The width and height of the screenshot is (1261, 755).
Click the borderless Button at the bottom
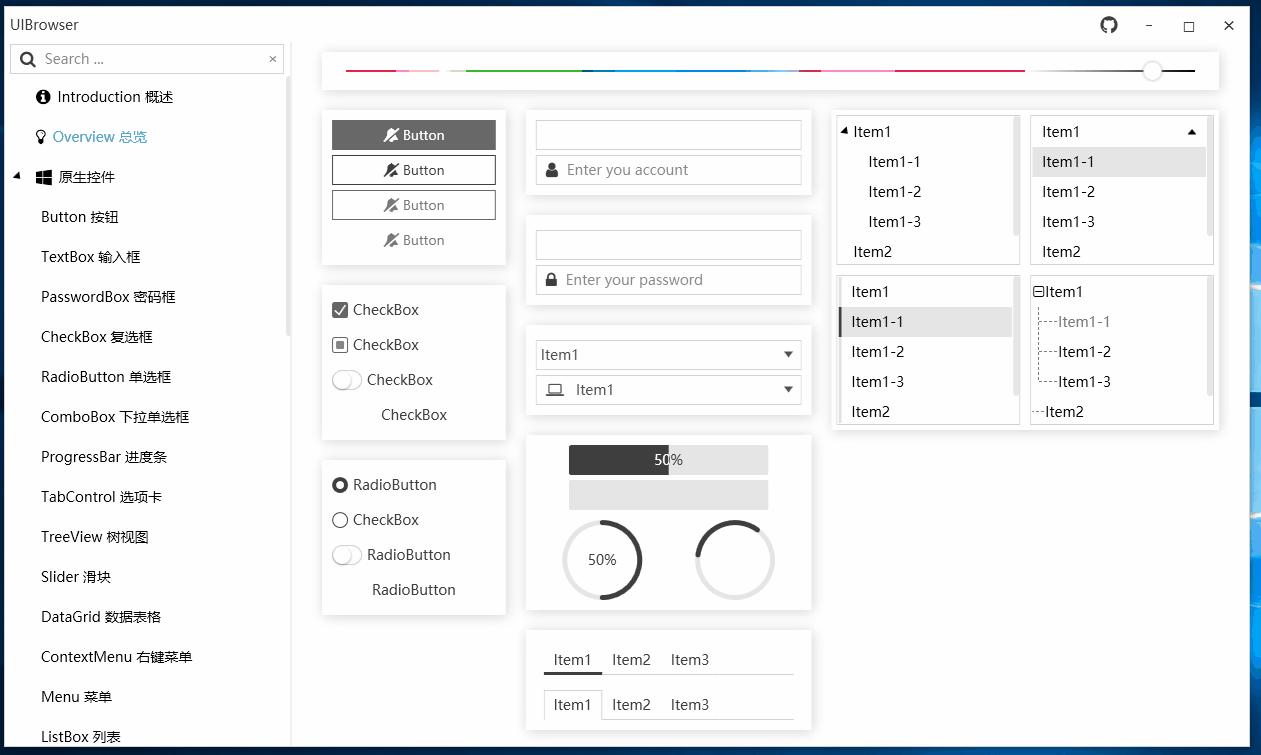coord(414,240)
